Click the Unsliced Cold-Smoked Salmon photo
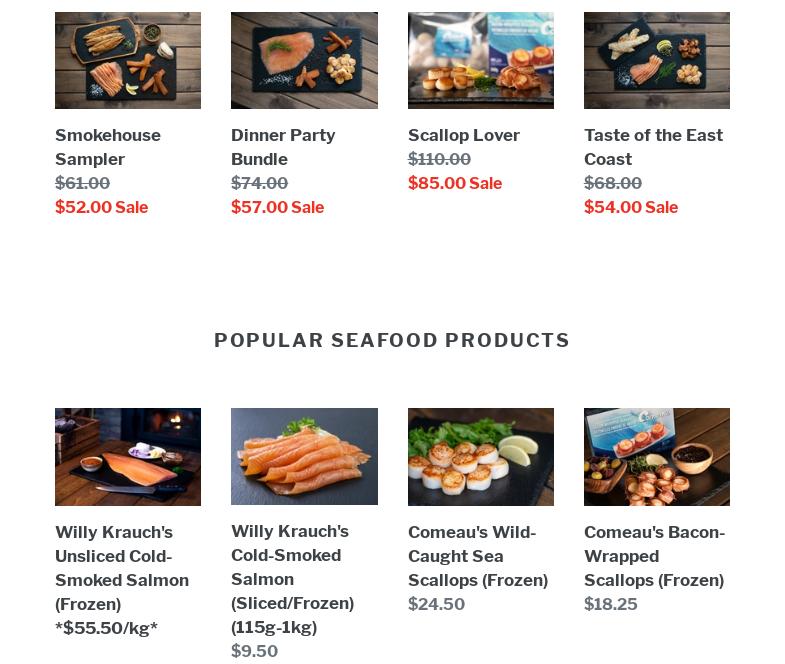Screen dimensions: 785x664 coord(127,456)
